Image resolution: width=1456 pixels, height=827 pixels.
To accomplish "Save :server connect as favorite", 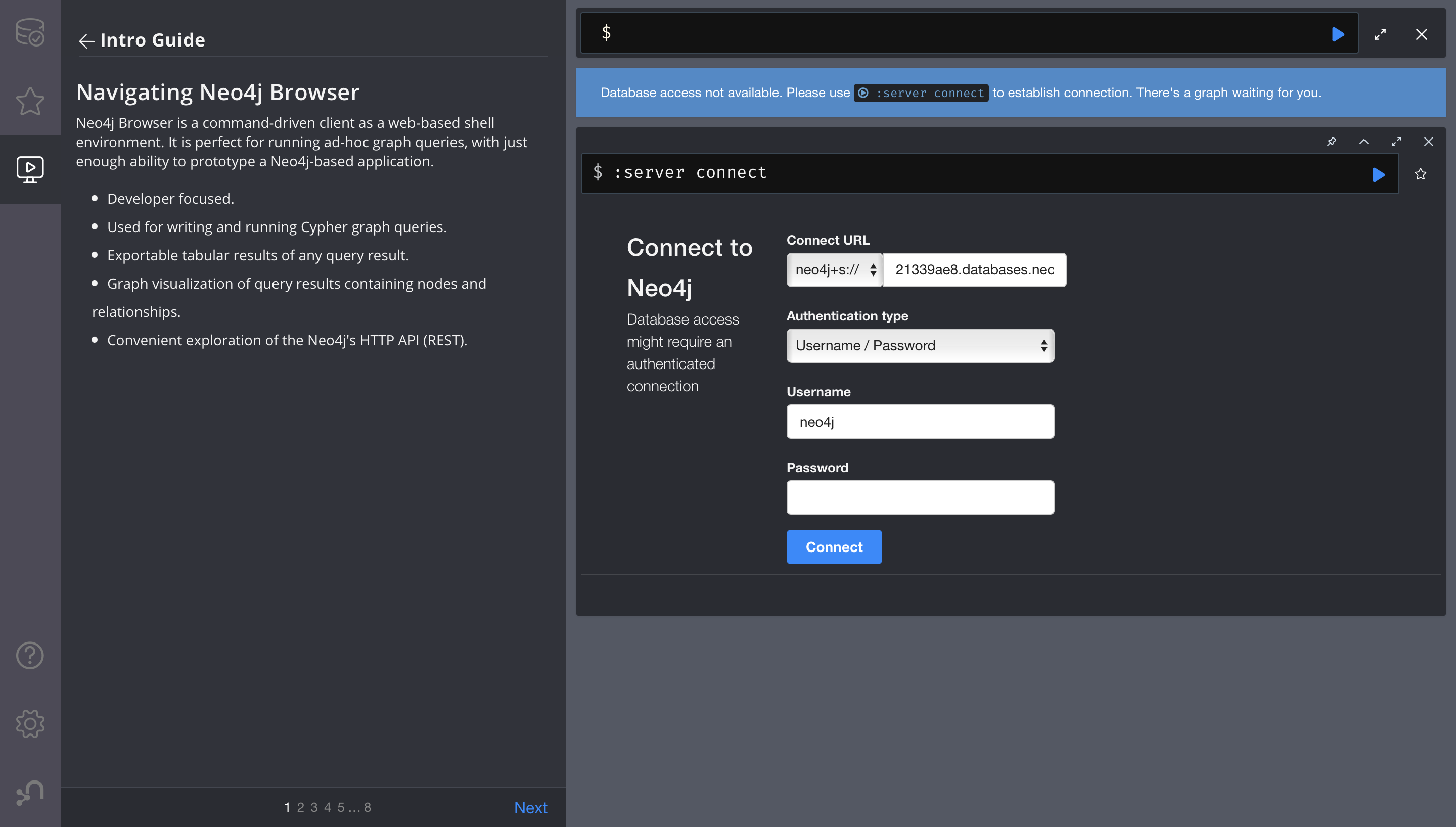I will tap(1421, 174).
